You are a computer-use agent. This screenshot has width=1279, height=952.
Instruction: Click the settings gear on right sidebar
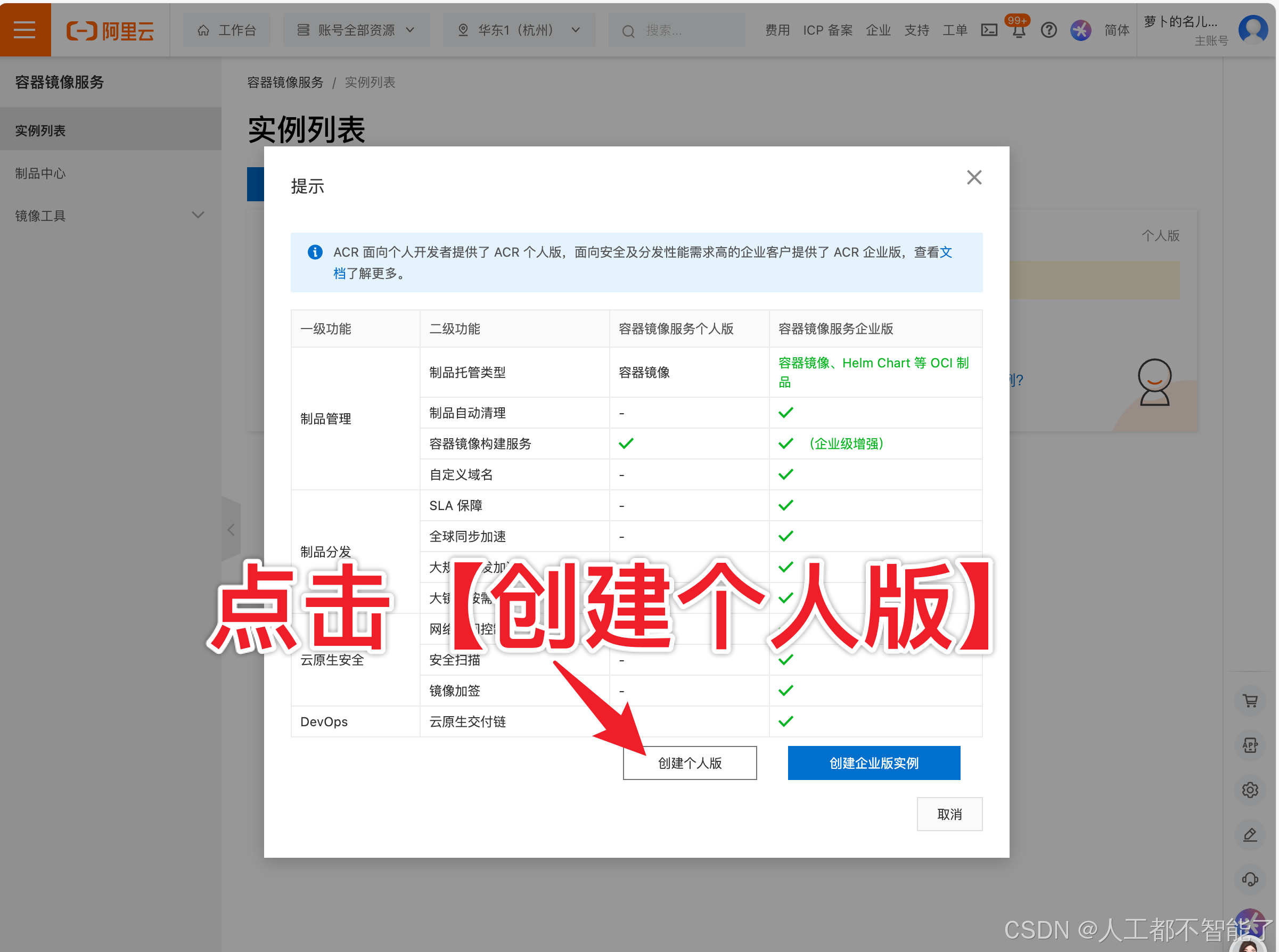(1250, 790)
